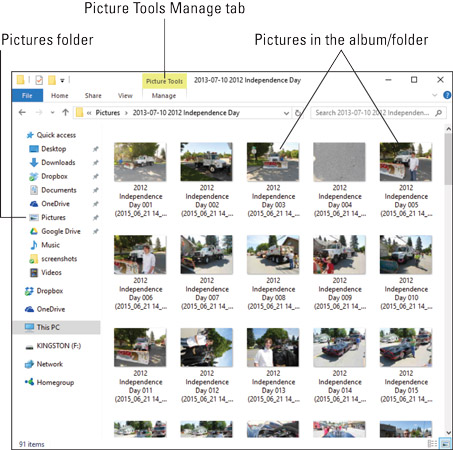The height and width of the screenshot is (450, 453).
Task: Go up one folder level arrow
Action: (65, 112)
